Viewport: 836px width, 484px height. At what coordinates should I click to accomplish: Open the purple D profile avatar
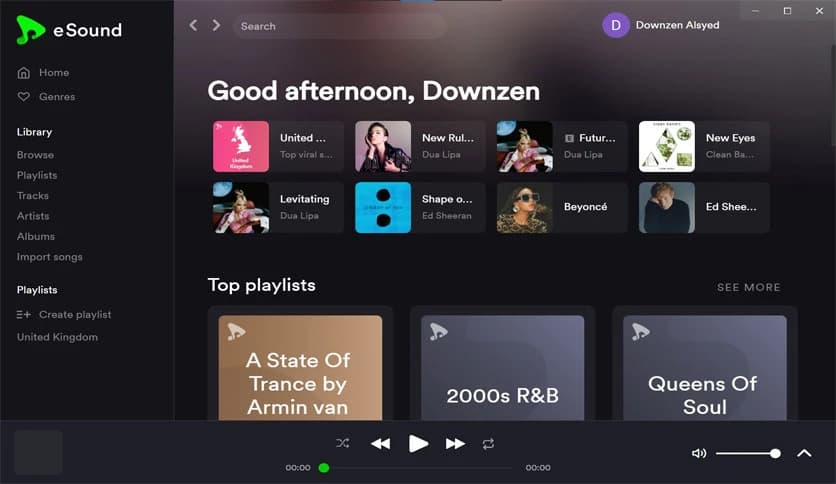[615, 25]
